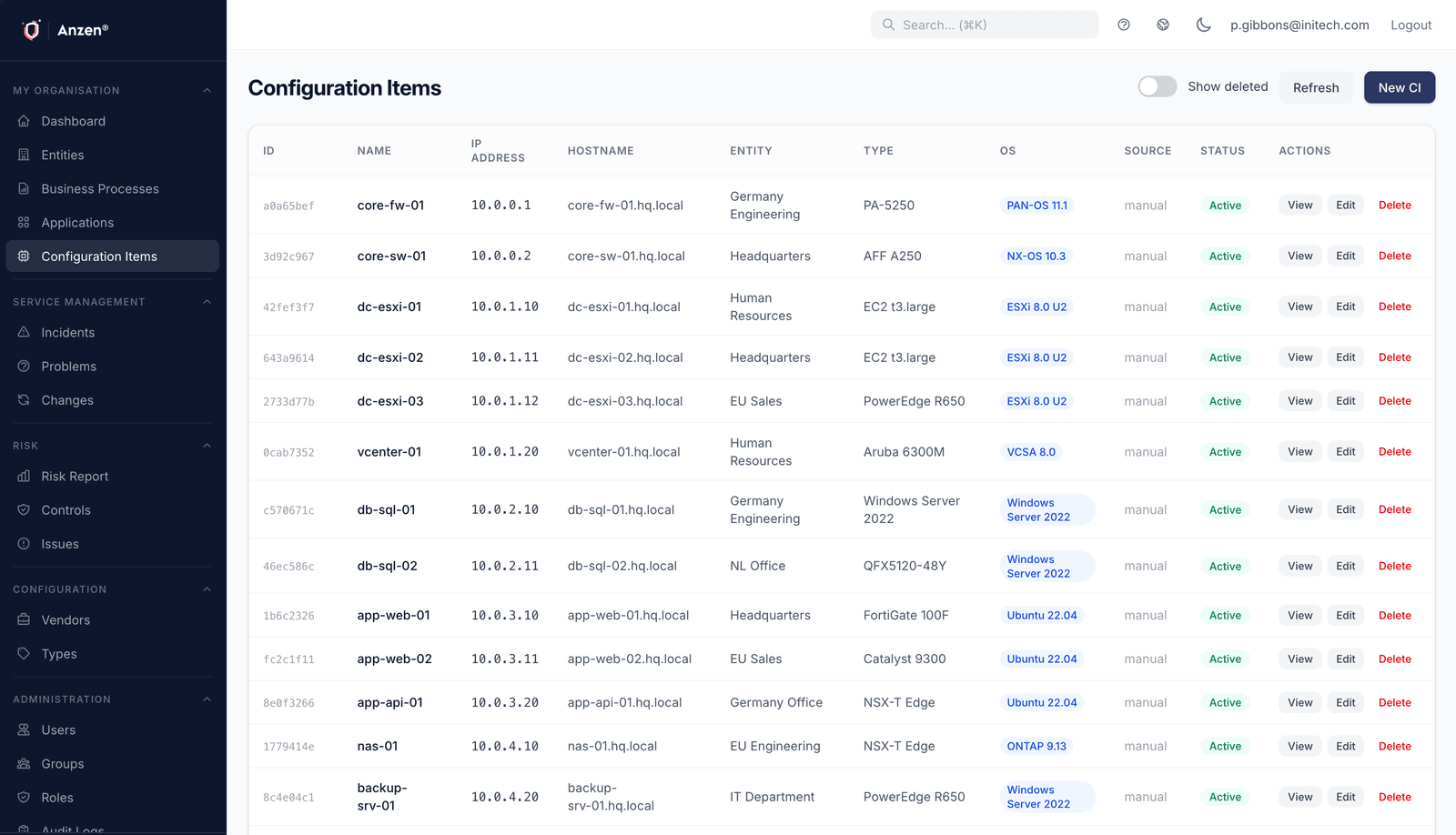Refresh the Configuration Items list
1456x835 pixels.
tap(1315, 87)
